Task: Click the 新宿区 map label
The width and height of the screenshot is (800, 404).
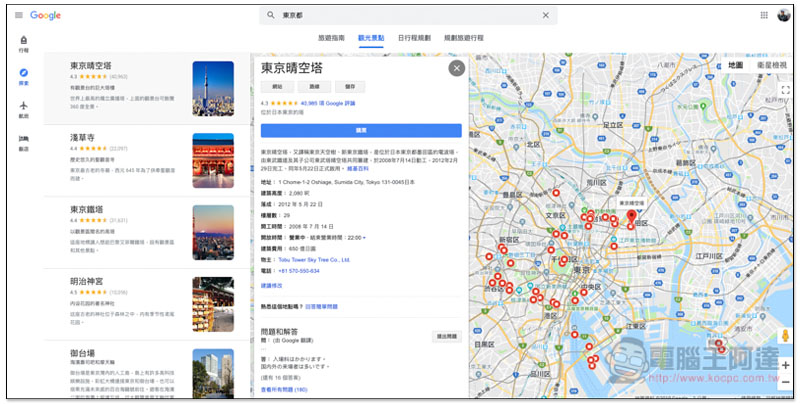Action: click(x=509, y=239)
